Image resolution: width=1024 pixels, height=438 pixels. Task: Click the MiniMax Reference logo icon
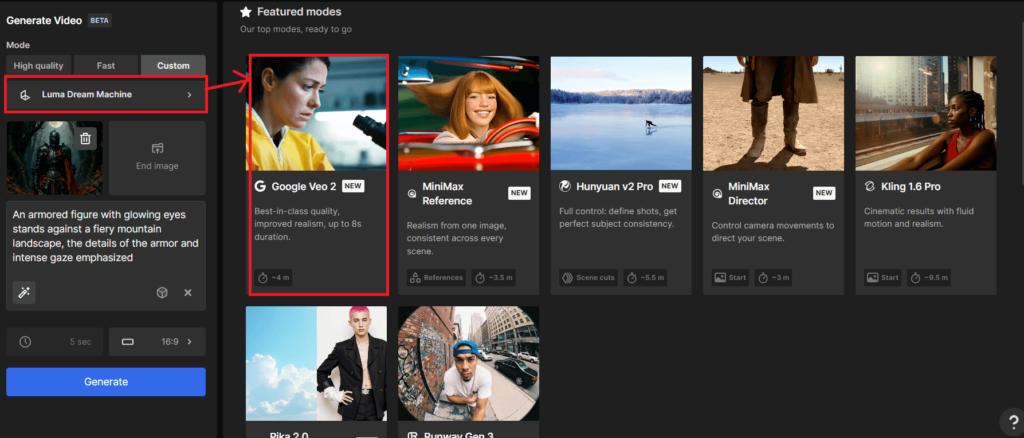(x=412, y=193)
